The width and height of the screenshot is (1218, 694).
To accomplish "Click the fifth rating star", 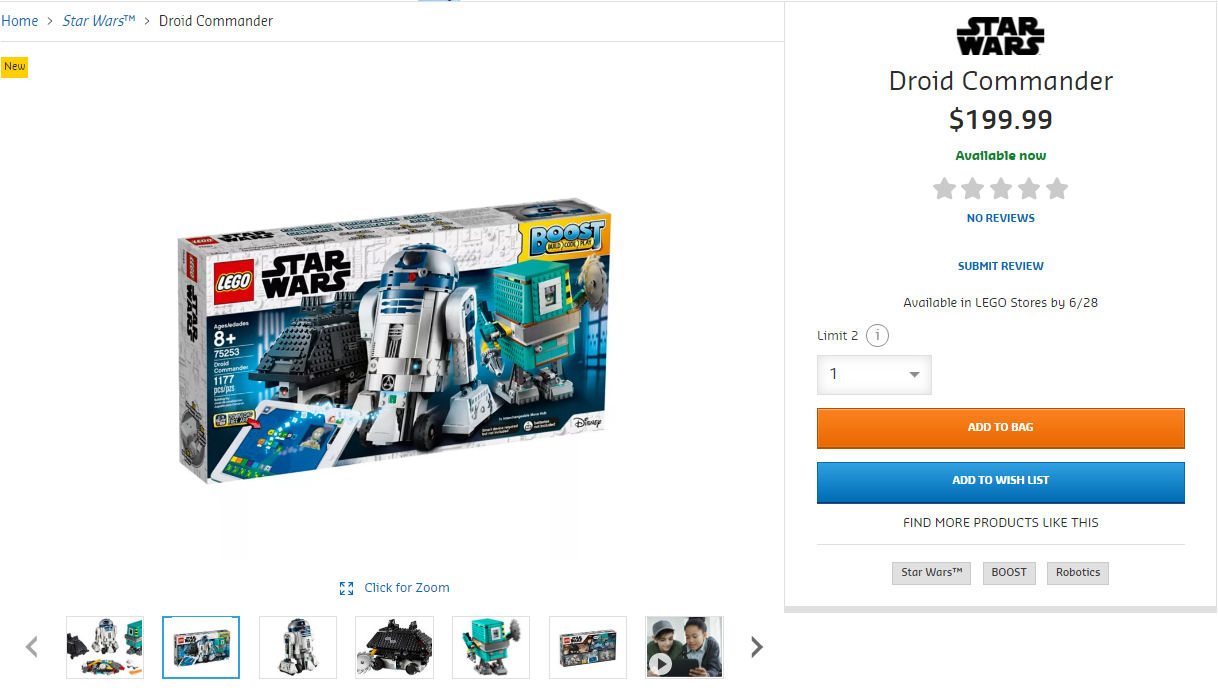I will [x=1057, y=189].
